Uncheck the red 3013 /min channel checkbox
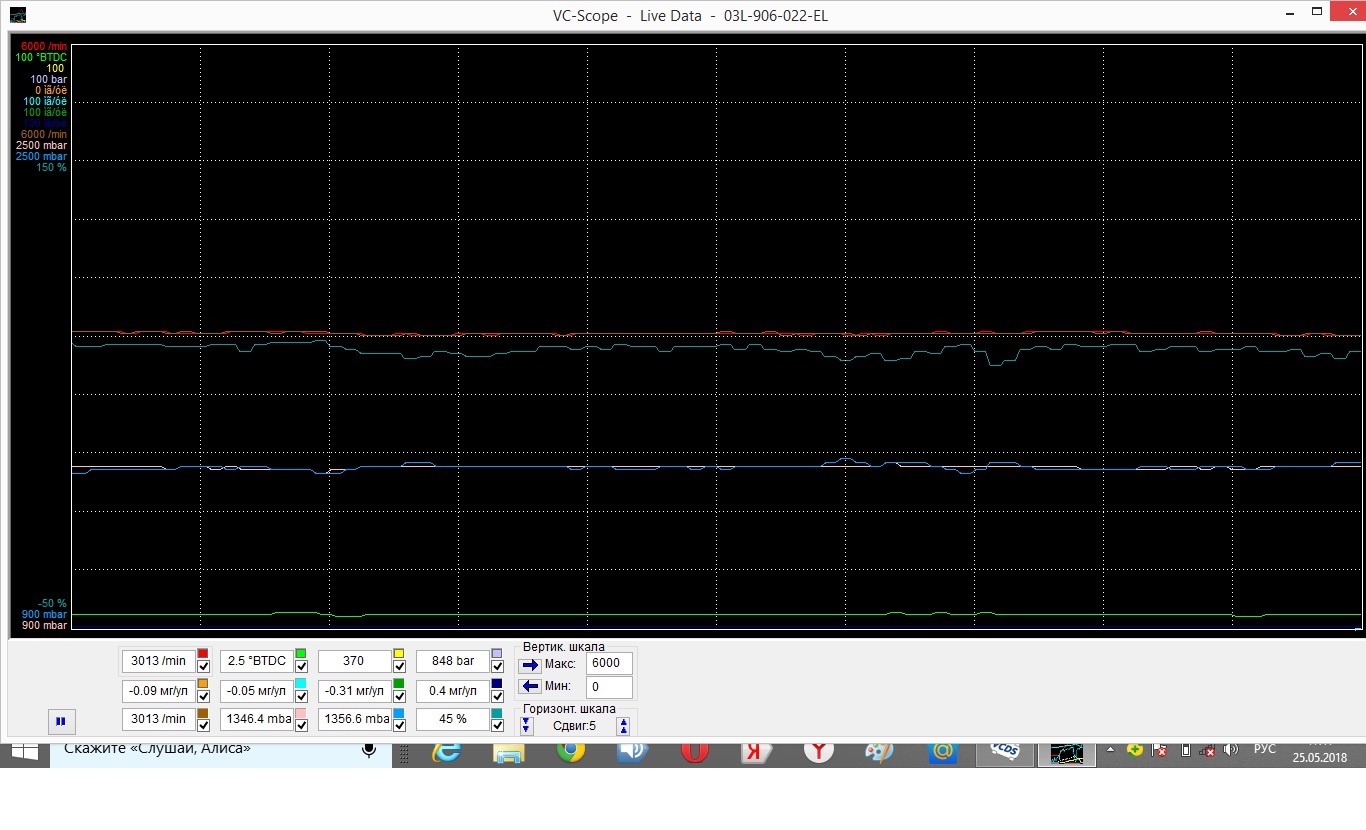 pyautogui.click(x=203, y=667)
